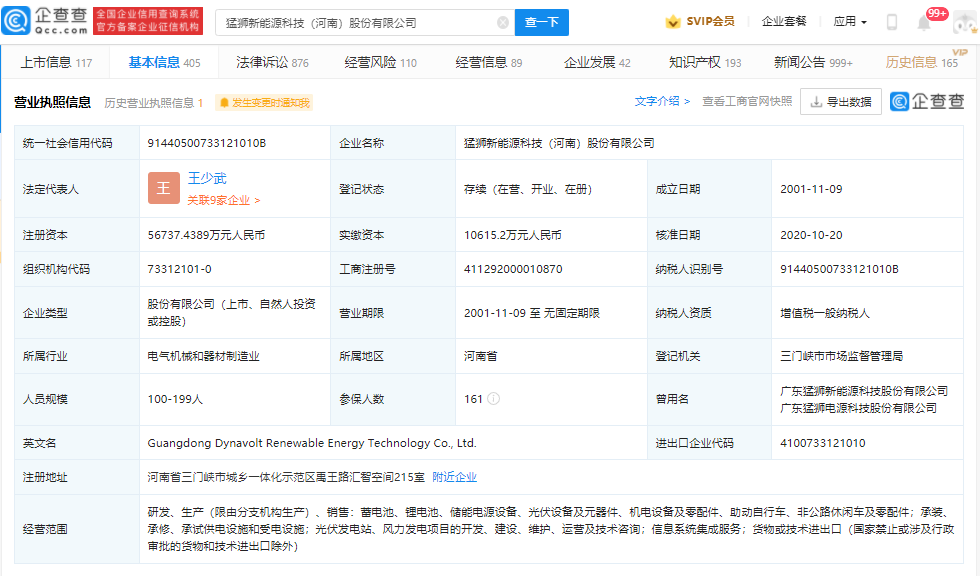This screenshot has height=576, width=980.
Task: Open 企业套餐 link in header
Action: pos(784,21)
